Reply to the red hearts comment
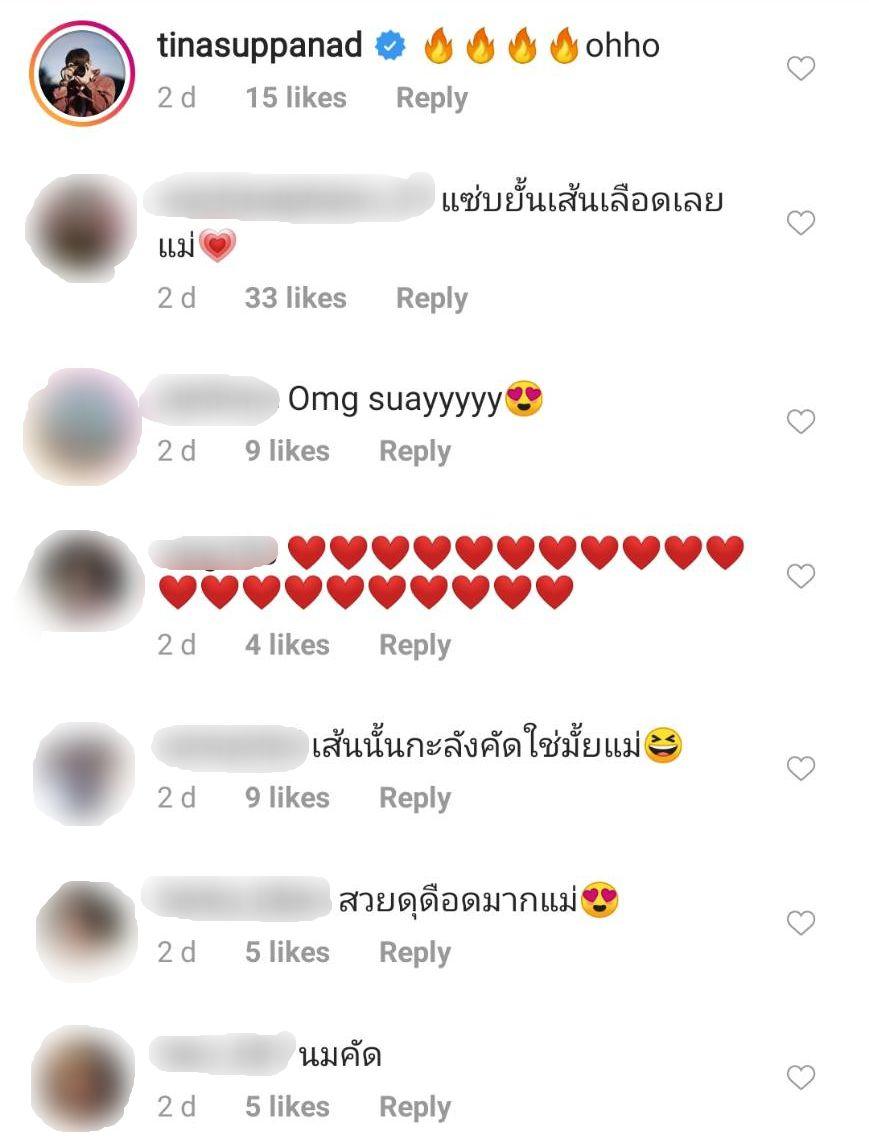 [415, 645]
